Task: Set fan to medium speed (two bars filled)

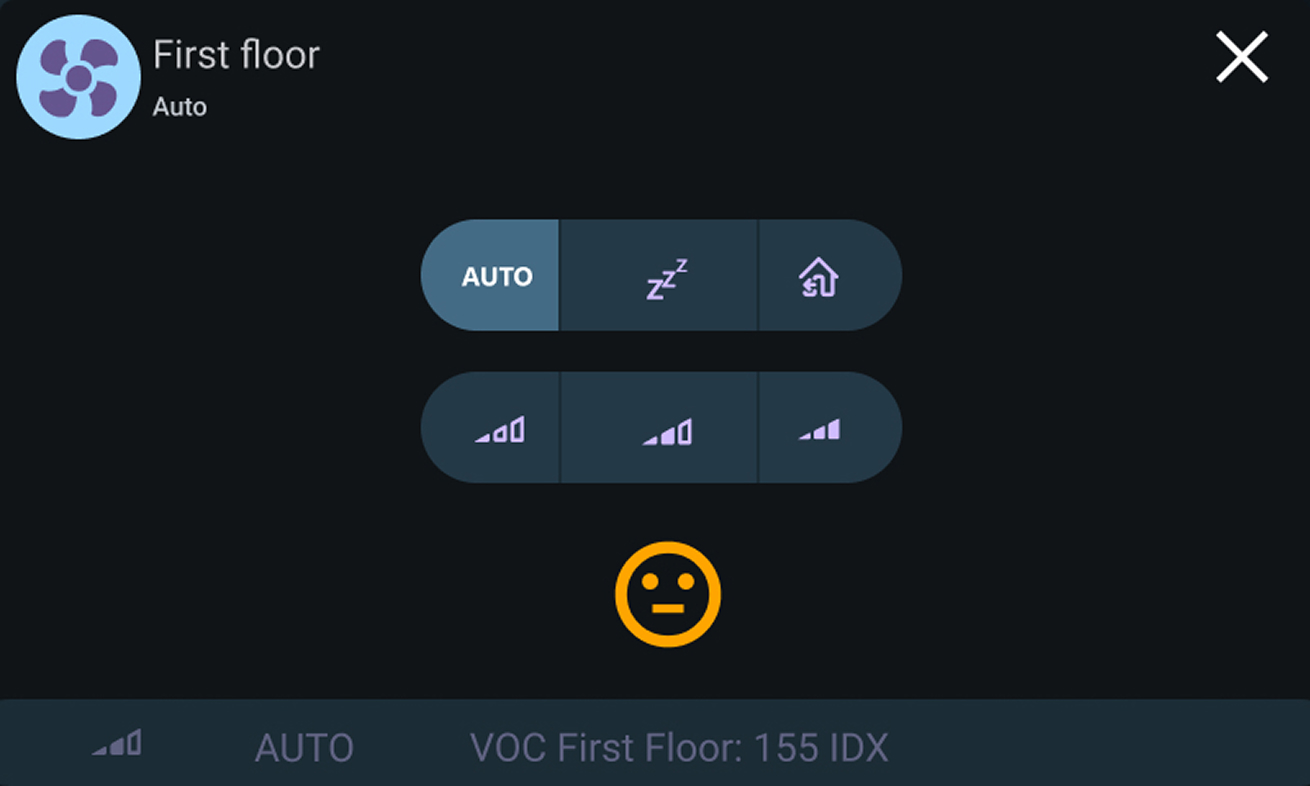Action: click(666, 431)
